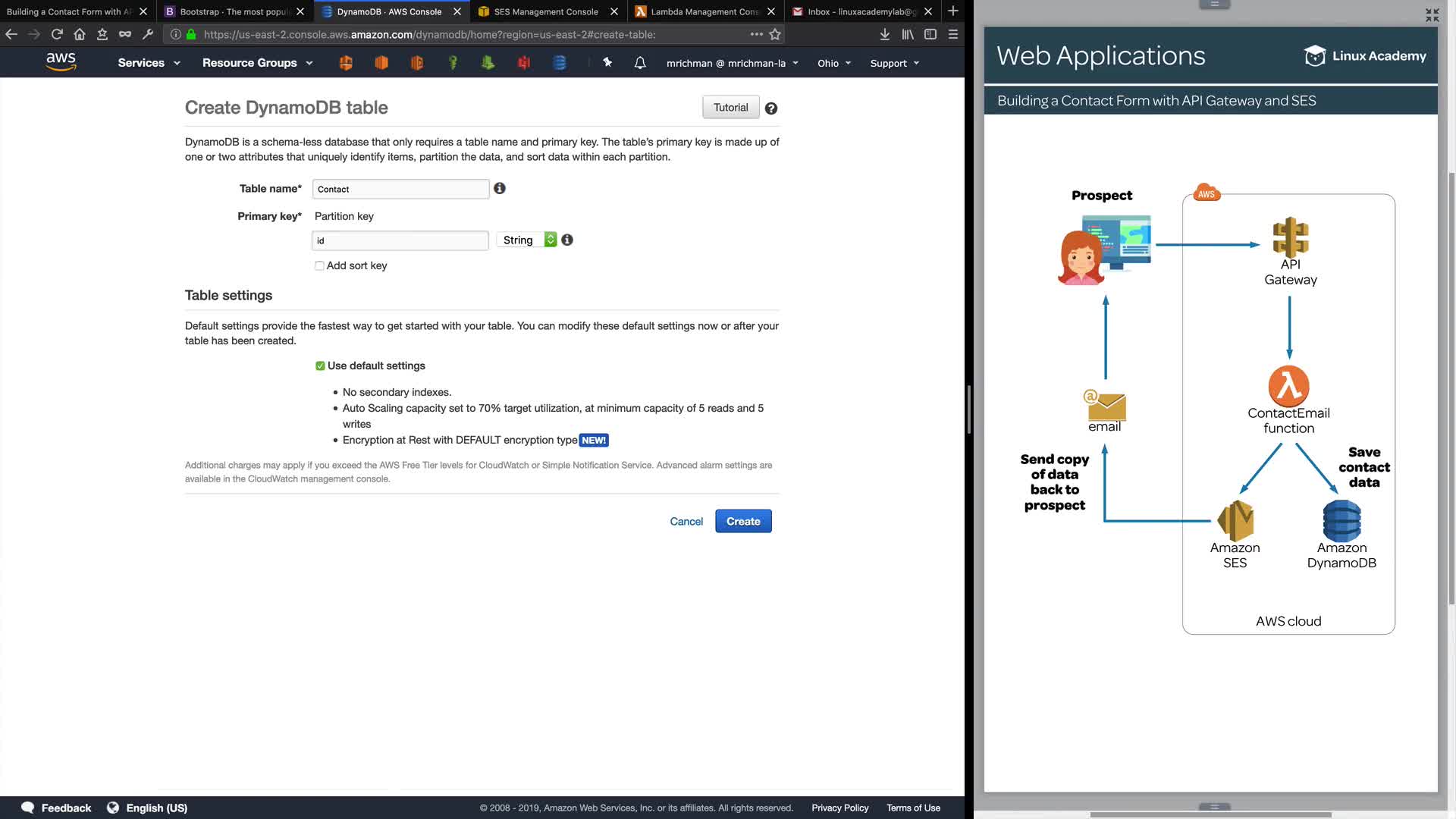Click the pin shortcuts icon

pyautogui.click(x=607, y=63)
